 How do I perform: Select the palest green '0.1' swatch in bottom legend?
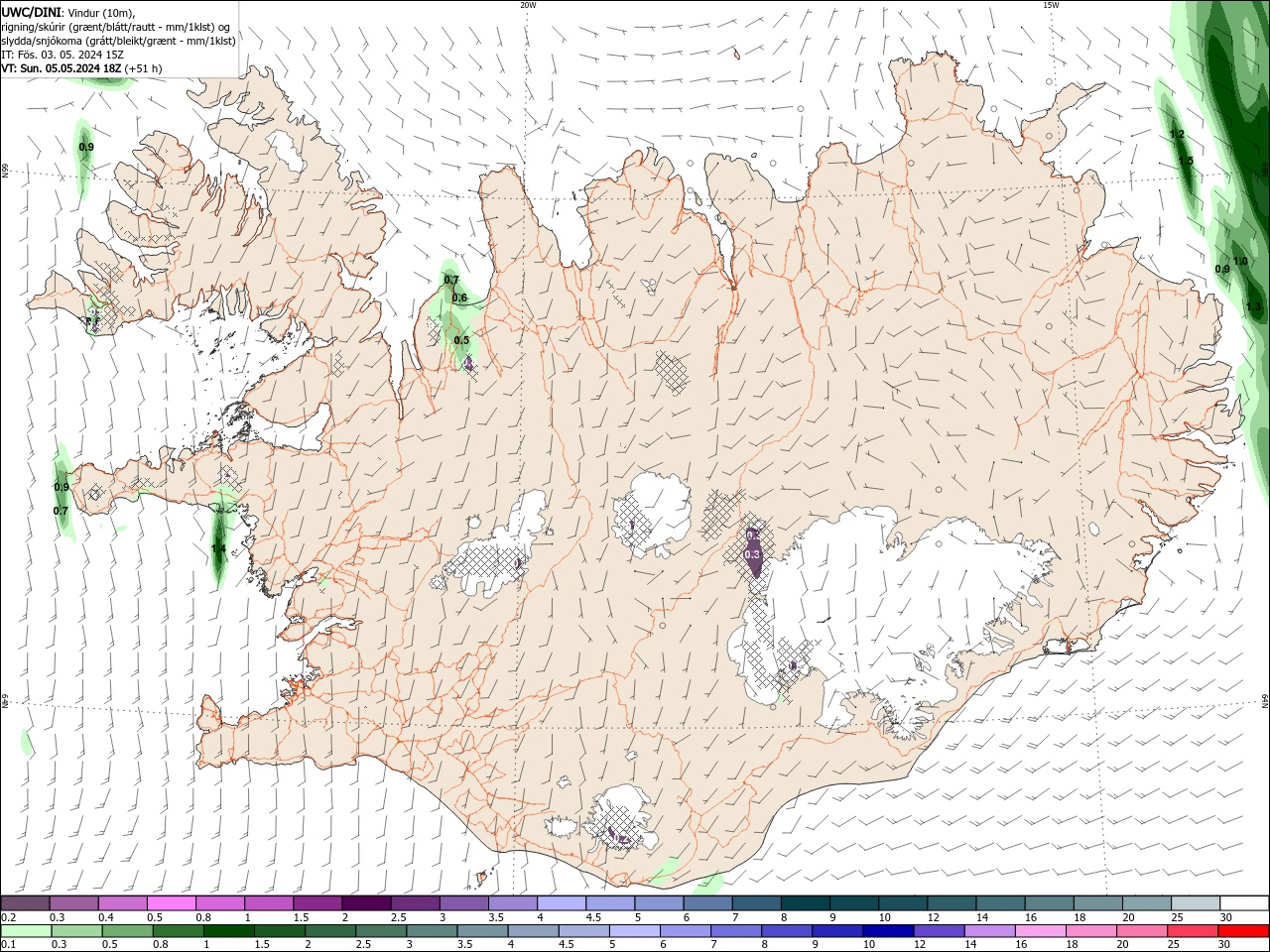coord(27,931)
